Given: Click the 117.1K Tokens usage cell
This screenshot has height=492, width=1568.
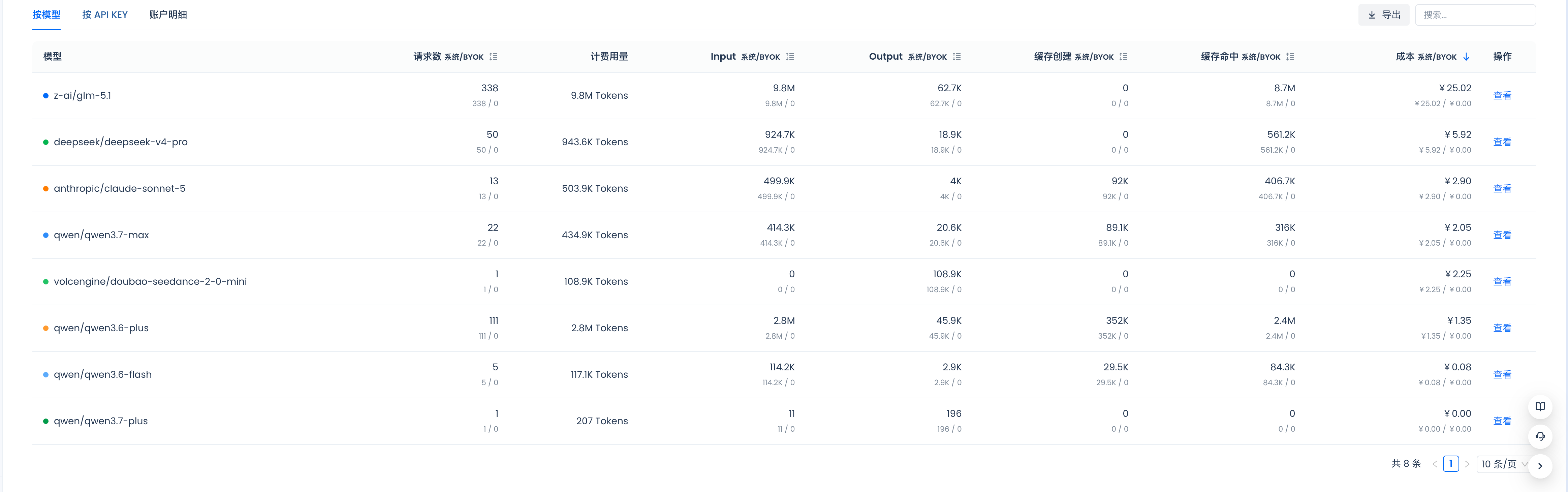Looking at the screenshot, I should (x=599, y=374).
